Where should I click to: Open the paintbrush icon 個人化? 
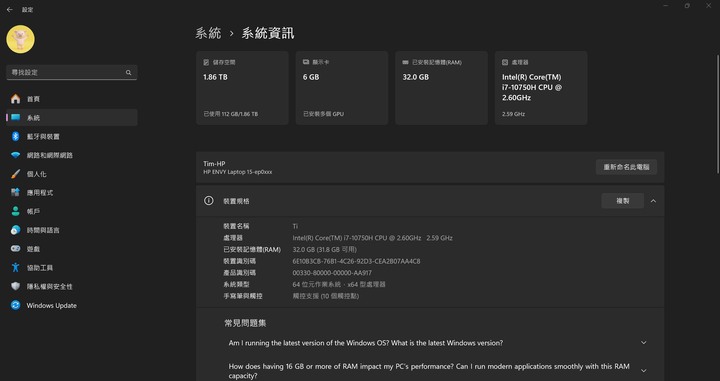(16, 174)
